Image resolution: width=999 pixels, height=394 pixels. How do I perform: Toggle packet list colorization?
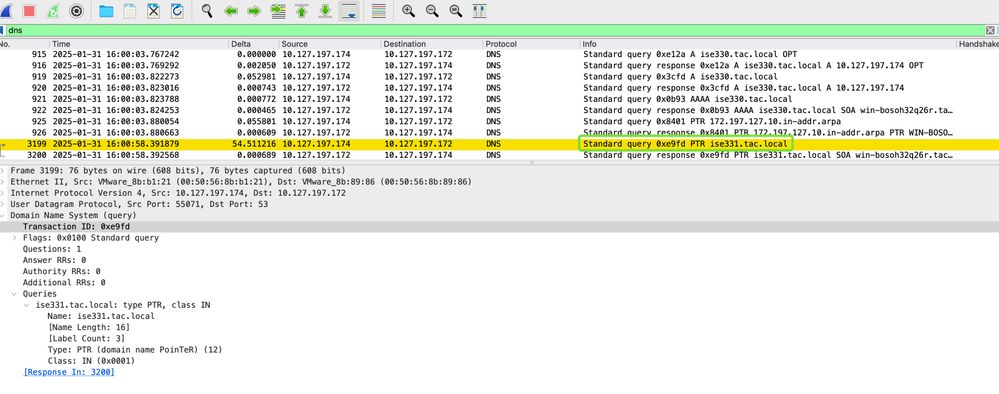[378, 10]
